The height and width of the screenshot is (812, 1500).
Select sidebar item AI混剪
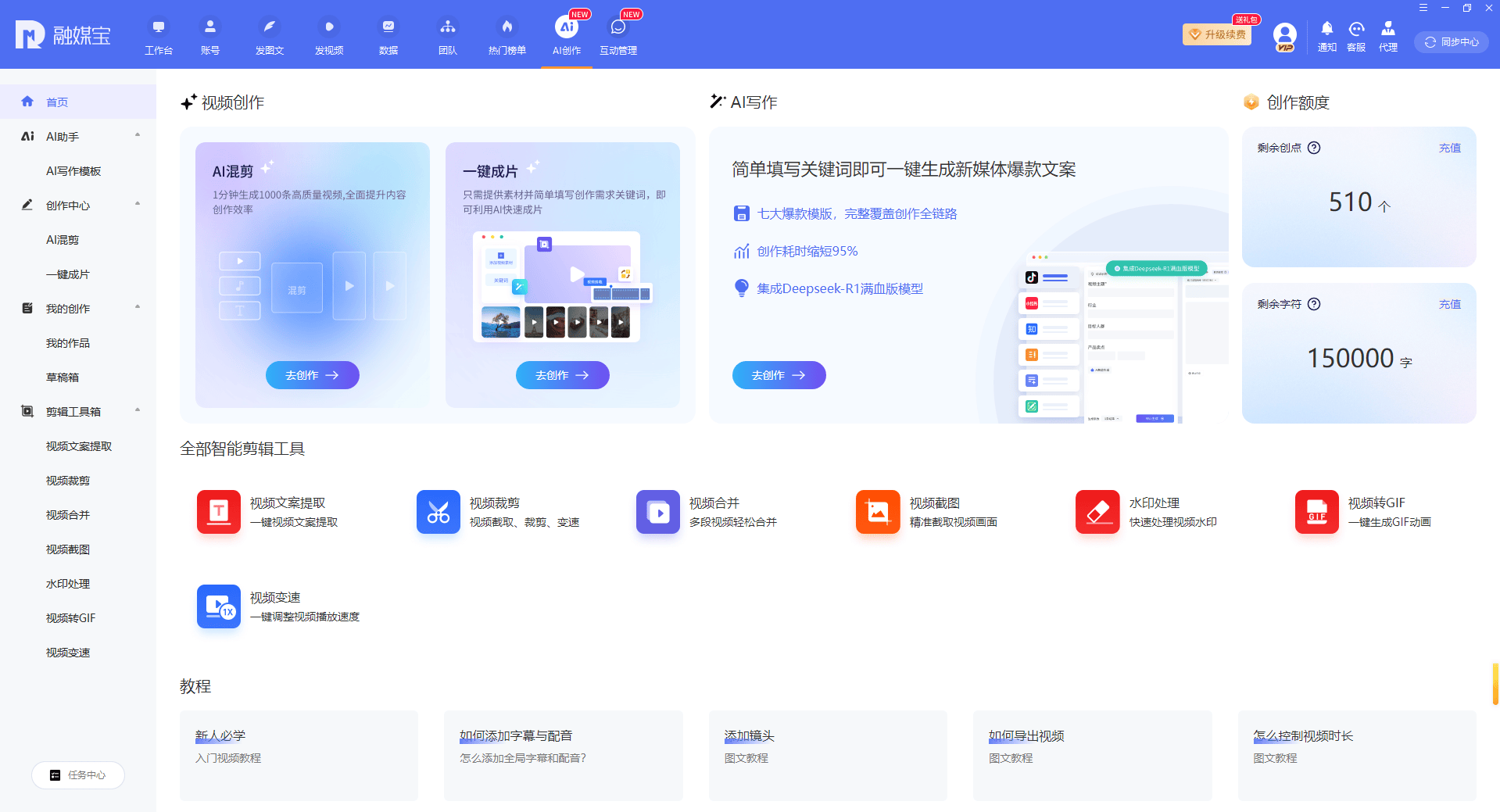[78, 240]
